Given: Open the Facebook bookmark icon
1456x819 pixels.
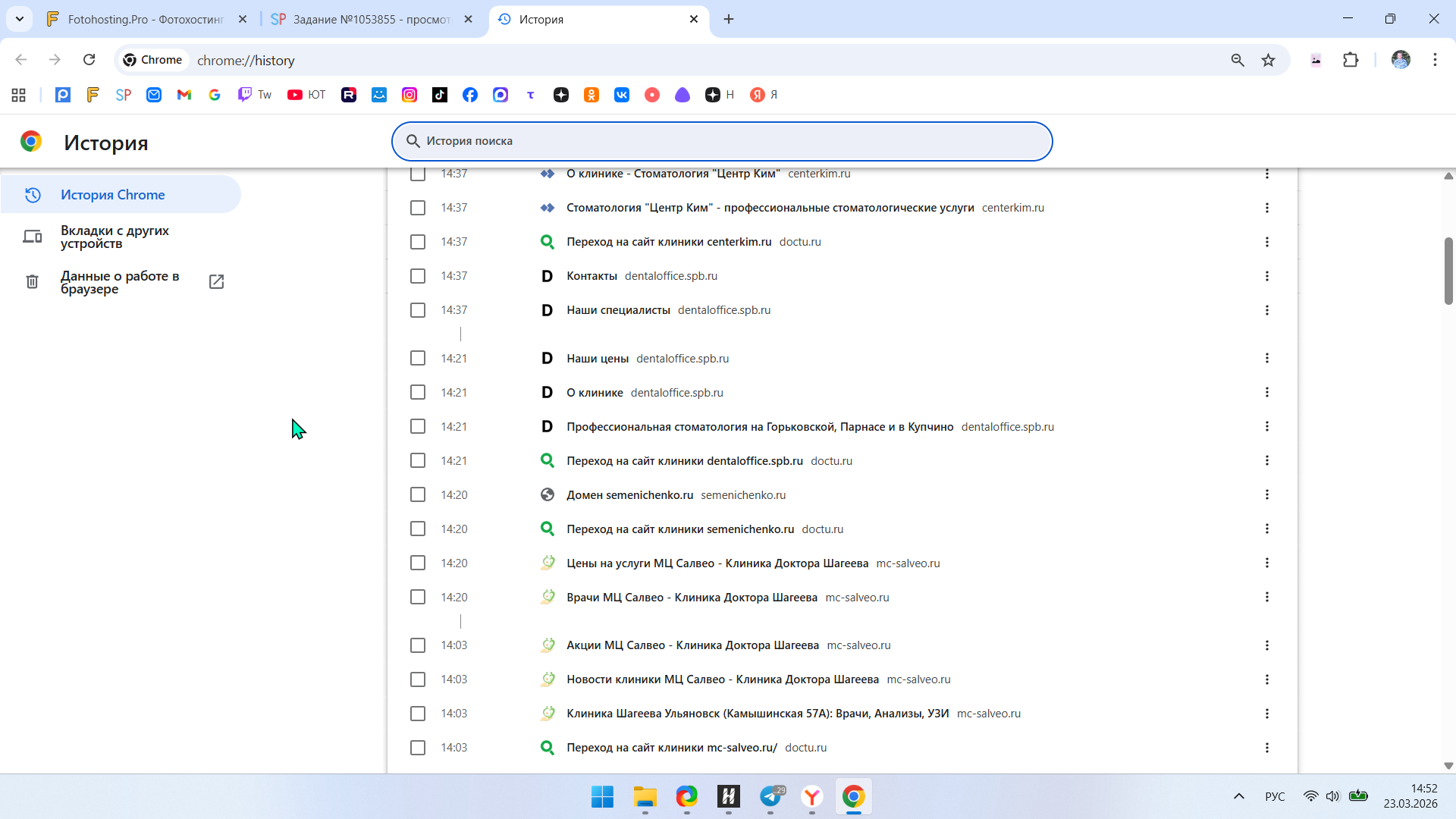Looking at the screenshot, I should click(x=470, y=95).
